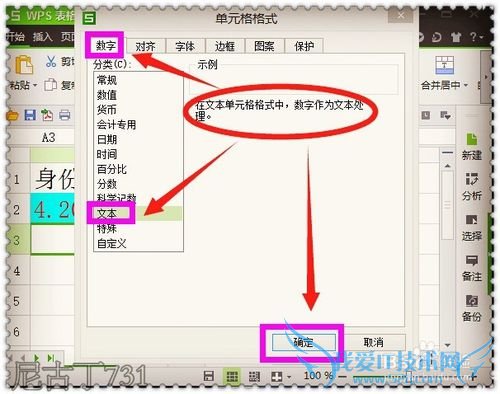The height and width of the screenshot is (394, 500).
Task: Close the 单元格格式 dialog with X
Action: (x=401, y=15)
